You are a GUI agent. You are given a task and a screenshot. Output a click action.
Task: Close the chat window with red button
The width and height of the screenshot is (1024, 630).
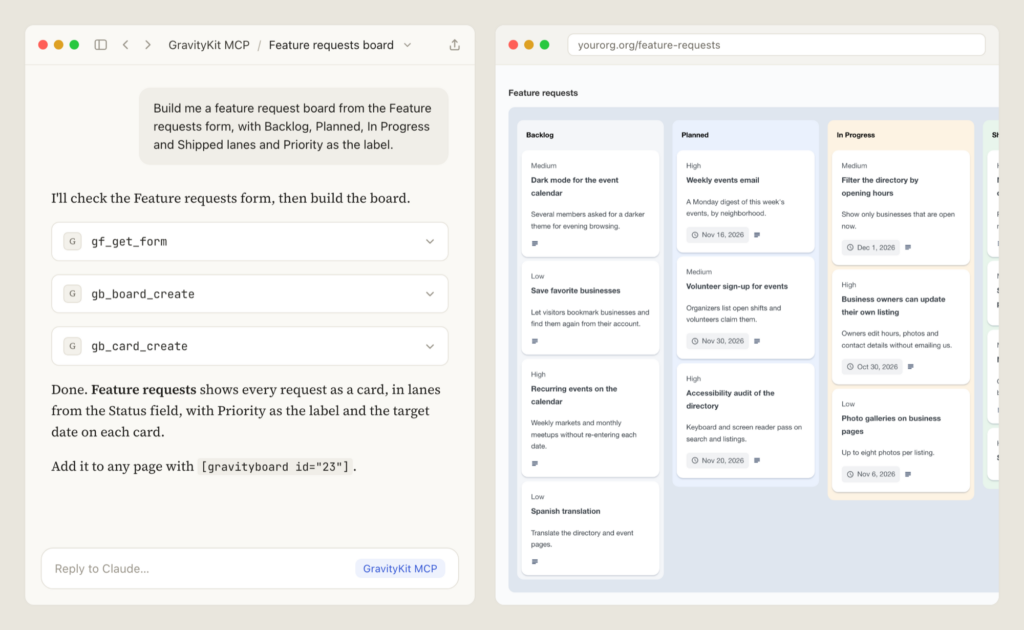pyautogui.click(x=42, y=45)
